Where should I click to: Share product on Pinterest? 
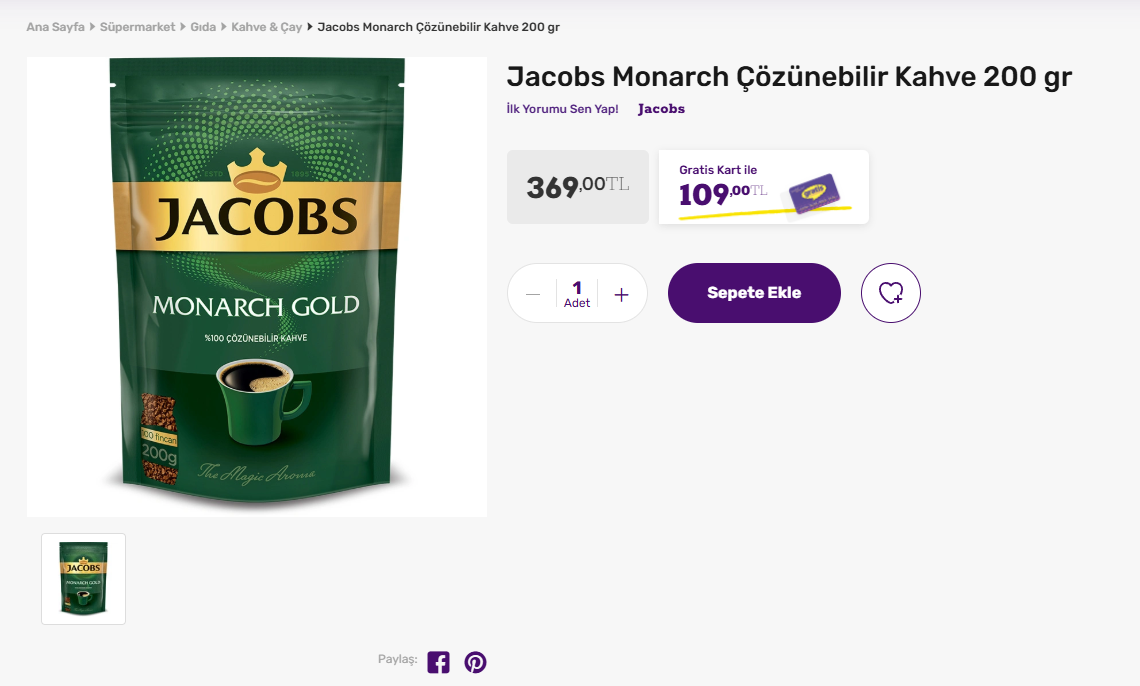point(475,662)
